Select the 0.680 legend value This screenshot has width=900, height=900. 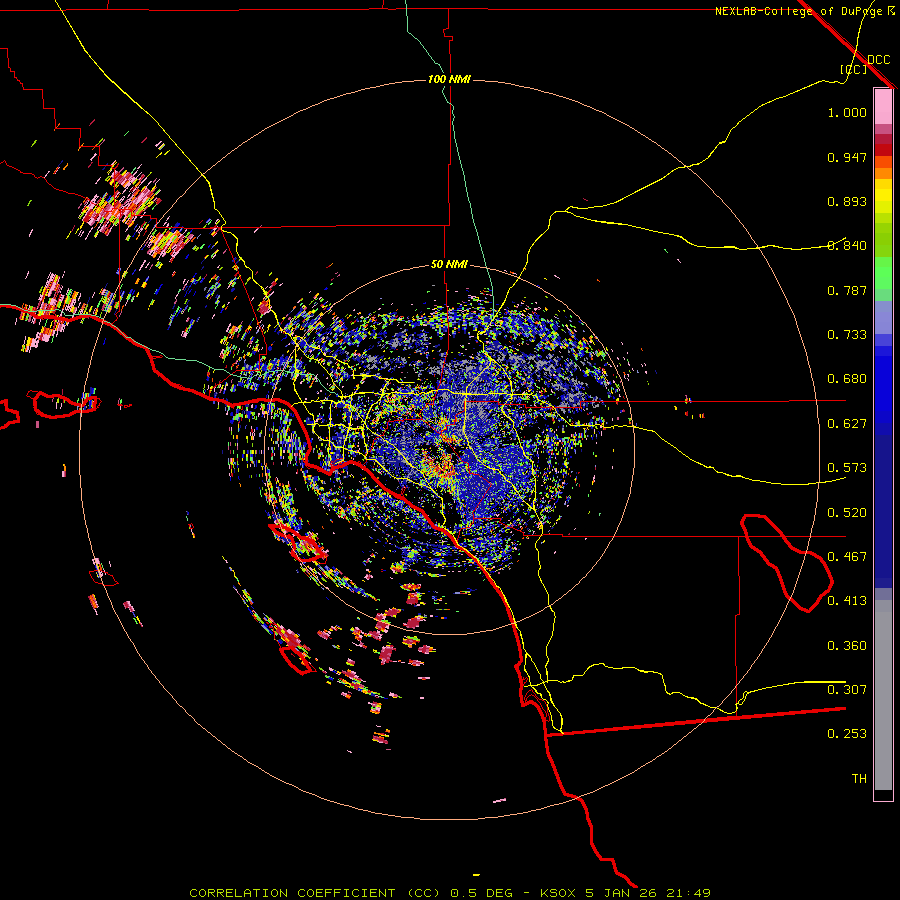pos(847,379)
